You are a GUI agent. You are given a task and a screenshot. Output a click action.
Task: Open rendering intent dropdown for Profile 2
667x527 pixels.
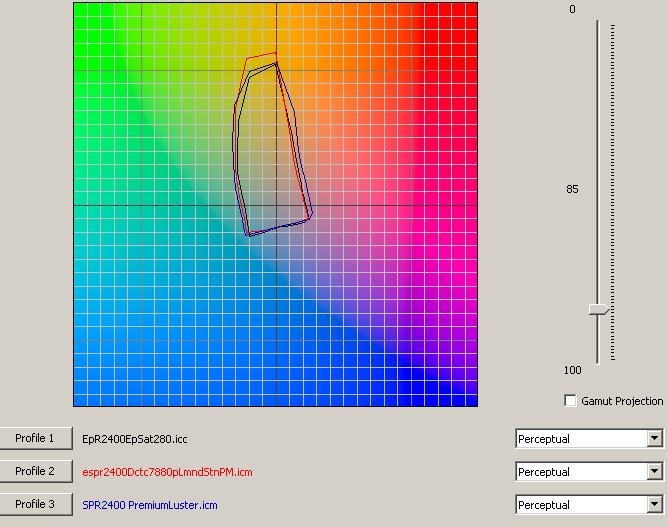click(654, 472)
